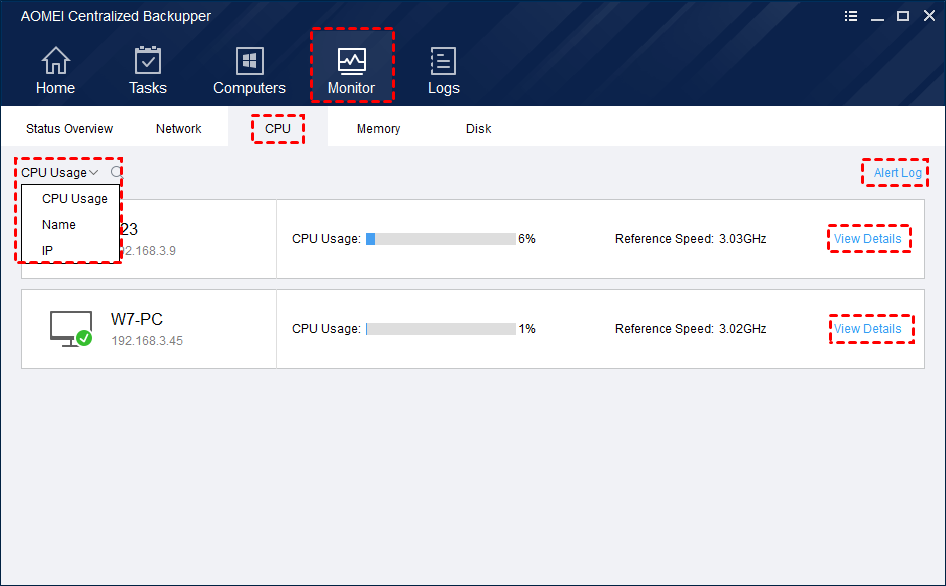Switch to the Memory tab
The height and width of the screenshot is (586, 946).
coord(378,129)
